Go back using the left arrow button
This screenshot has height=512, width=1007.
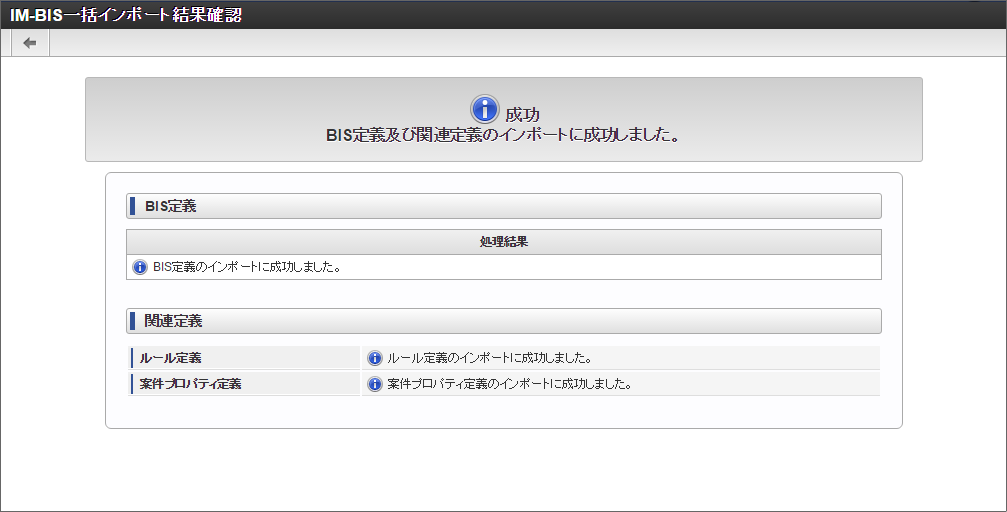pos(30,43)
